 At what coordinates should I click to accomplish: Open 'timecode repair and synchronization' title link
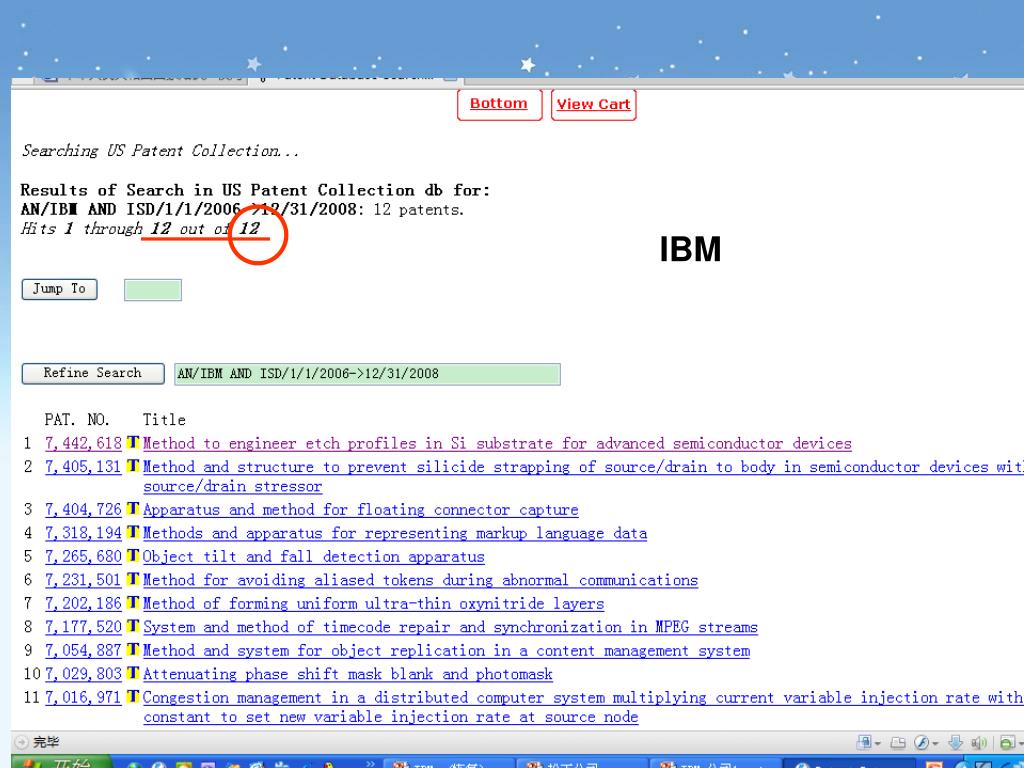tap(450, 628)
